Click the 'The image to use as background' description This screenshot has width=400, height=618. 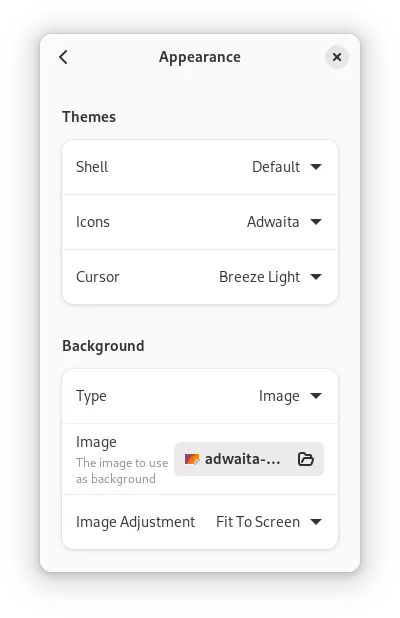(x=122, y=471)
